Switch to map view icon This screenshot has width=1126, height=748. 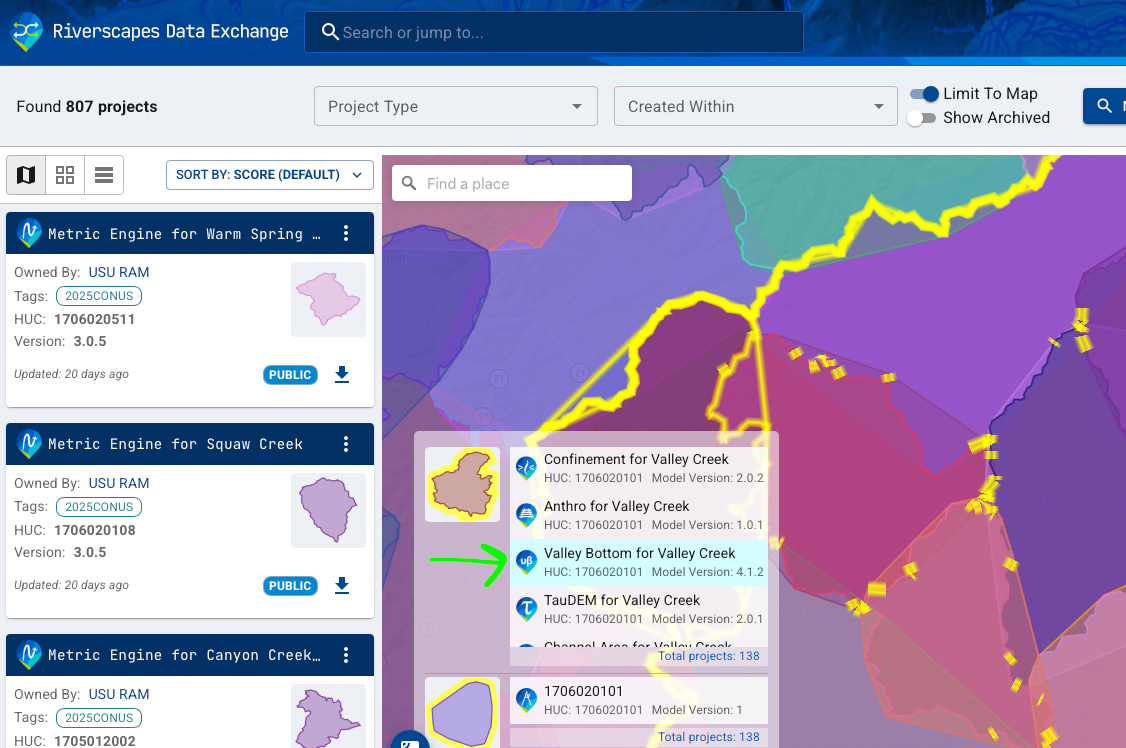tap(26, 174)
